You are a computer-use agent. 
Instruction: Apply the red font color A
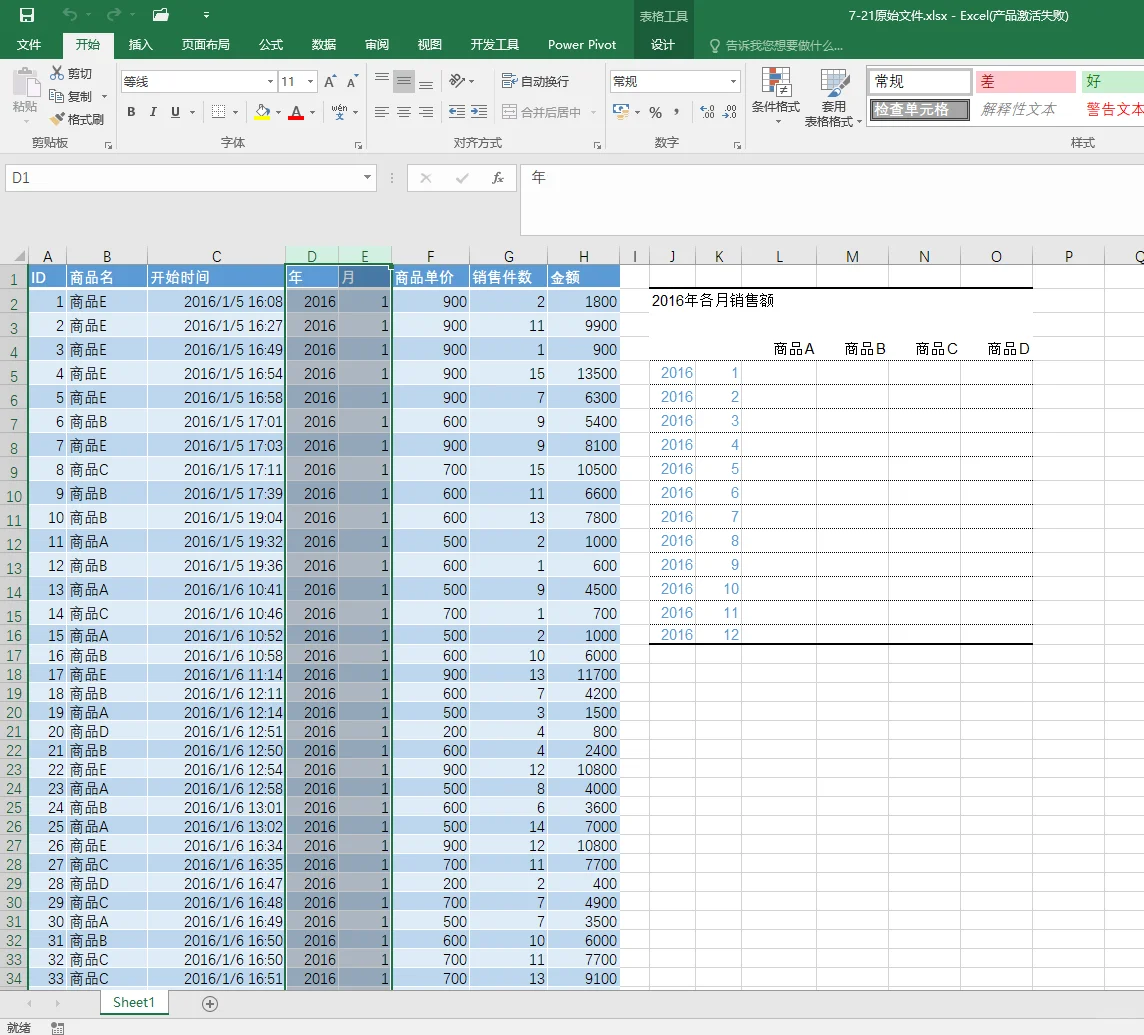(x=296, y=112)
